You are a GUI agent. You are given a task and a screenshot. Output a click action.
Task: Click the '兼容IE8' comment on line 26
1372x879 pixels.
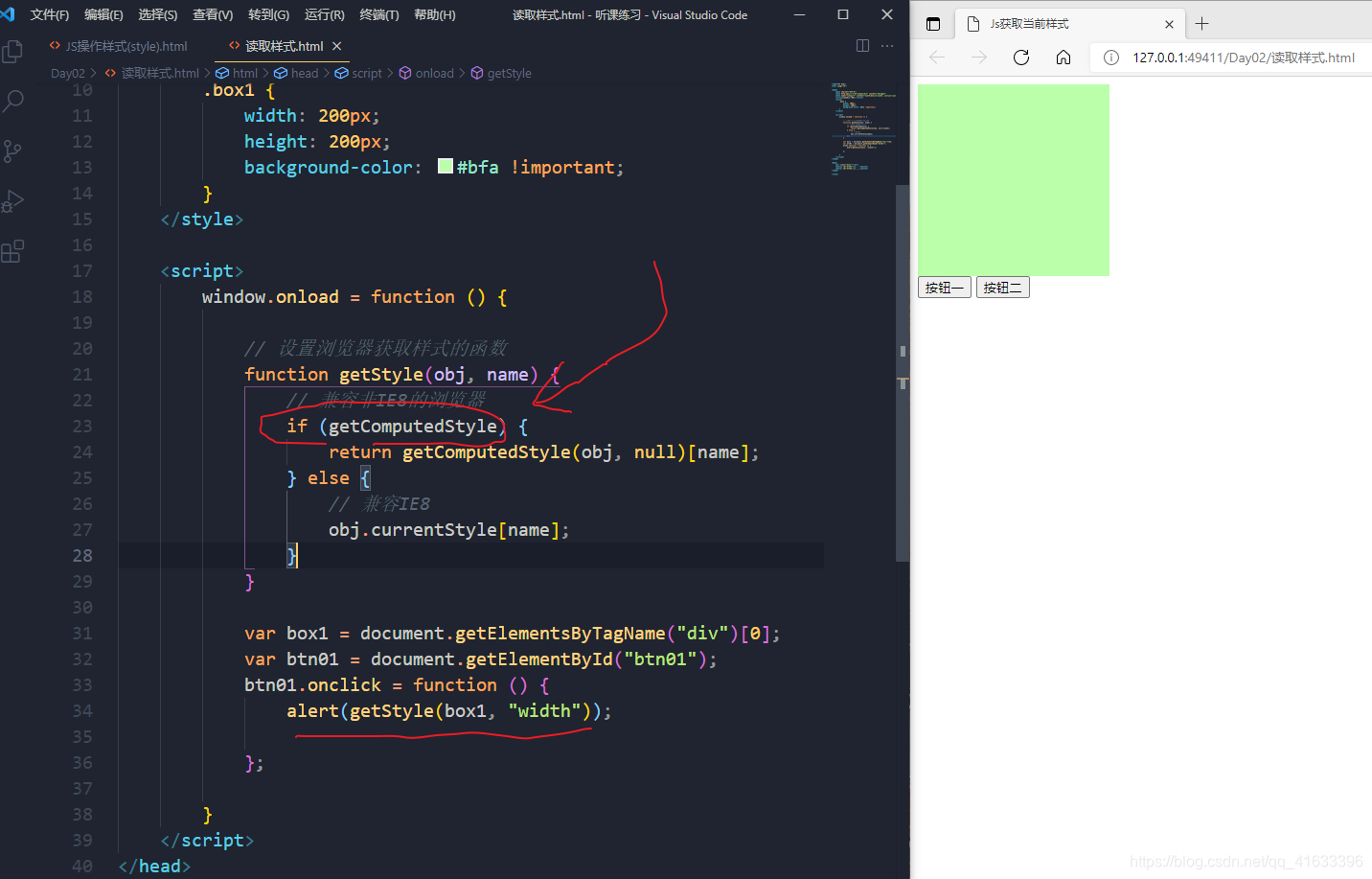[396, 503]
